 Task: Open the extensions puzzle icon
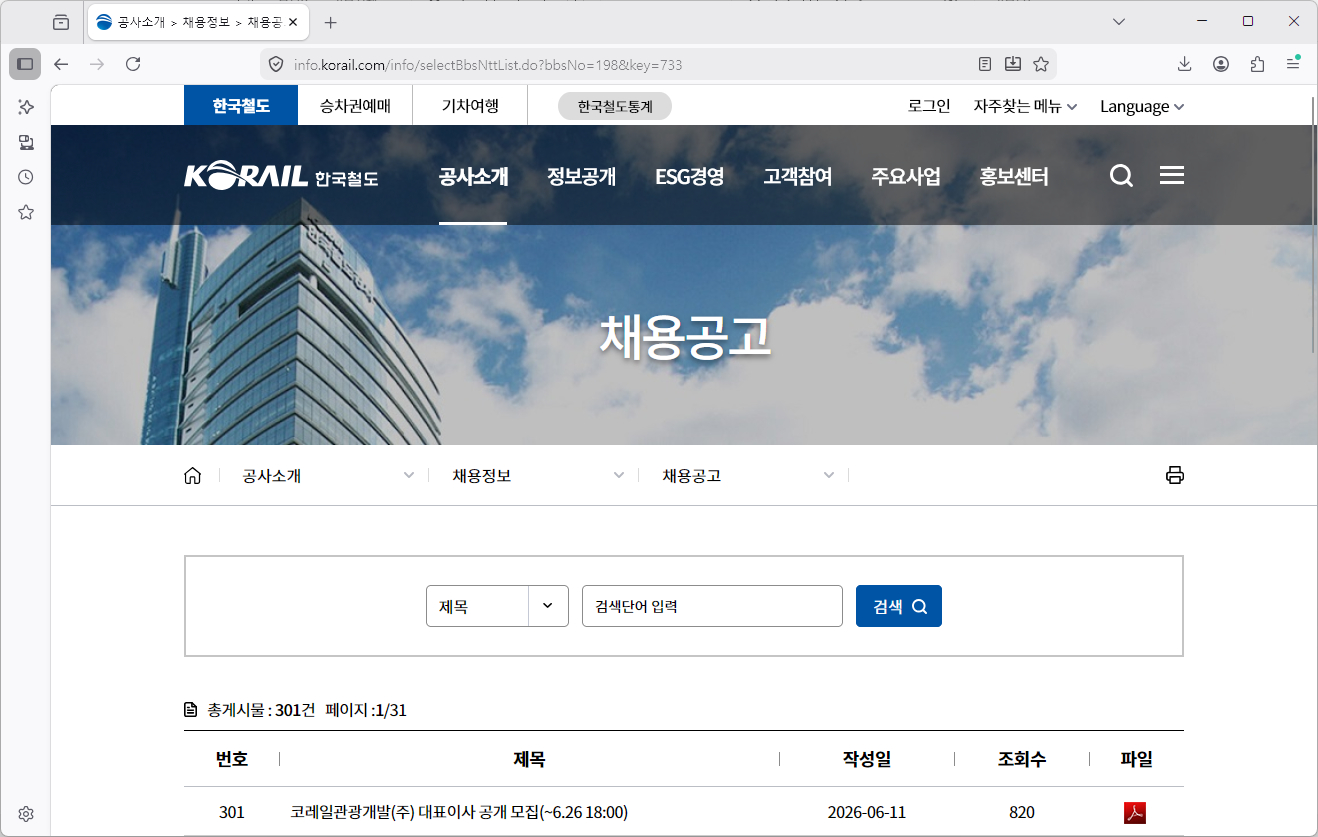[1257, 64]
